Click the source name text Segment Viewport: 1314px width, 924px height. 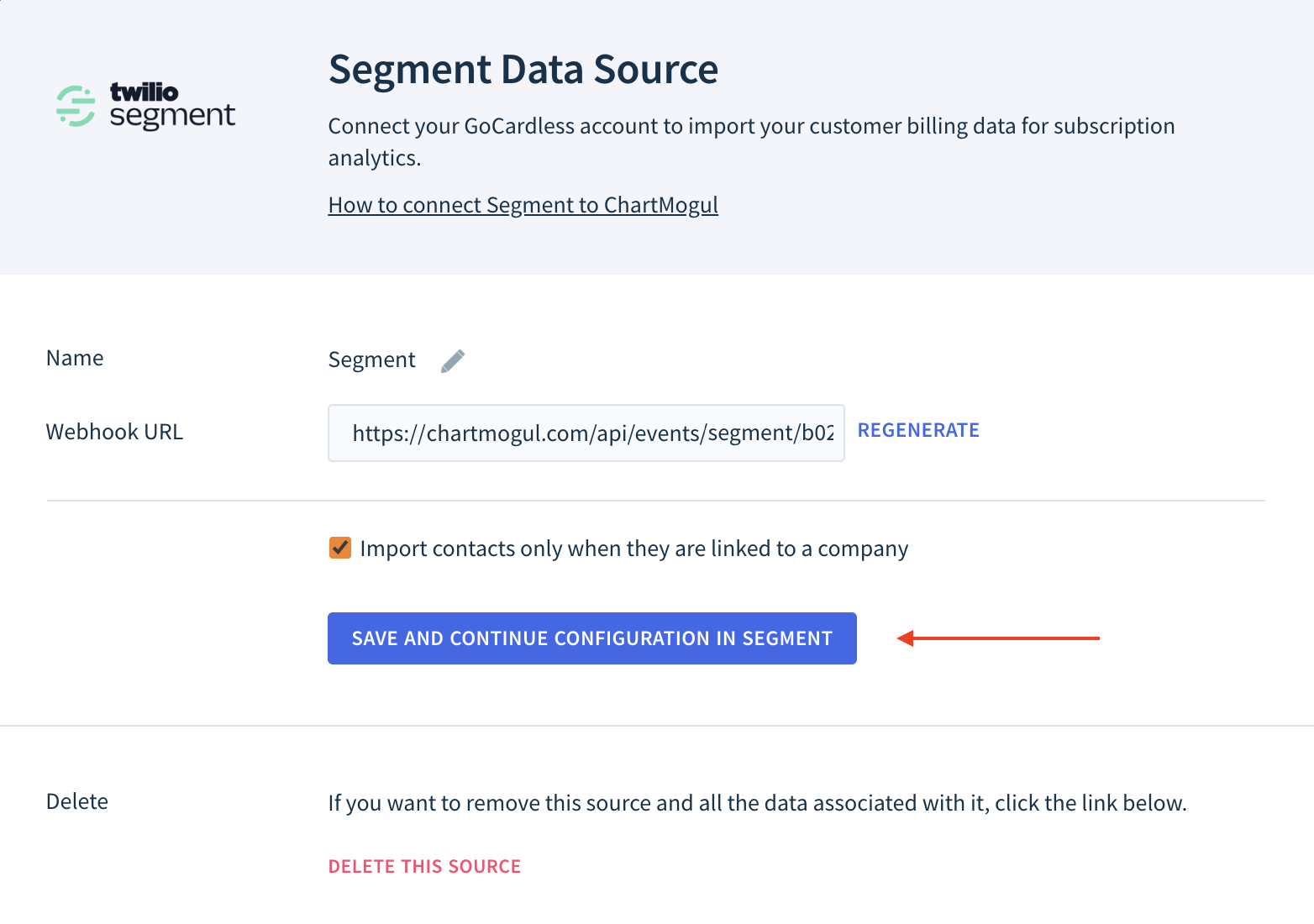372,360
